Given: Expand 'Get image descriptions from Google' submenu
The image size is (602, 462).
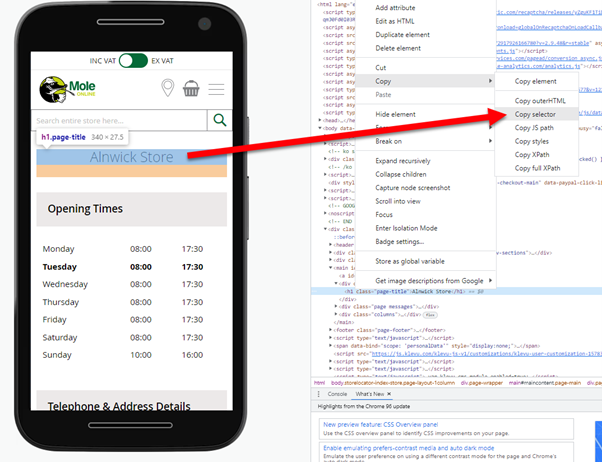Looking at the screenshot, I should (489, 280).
